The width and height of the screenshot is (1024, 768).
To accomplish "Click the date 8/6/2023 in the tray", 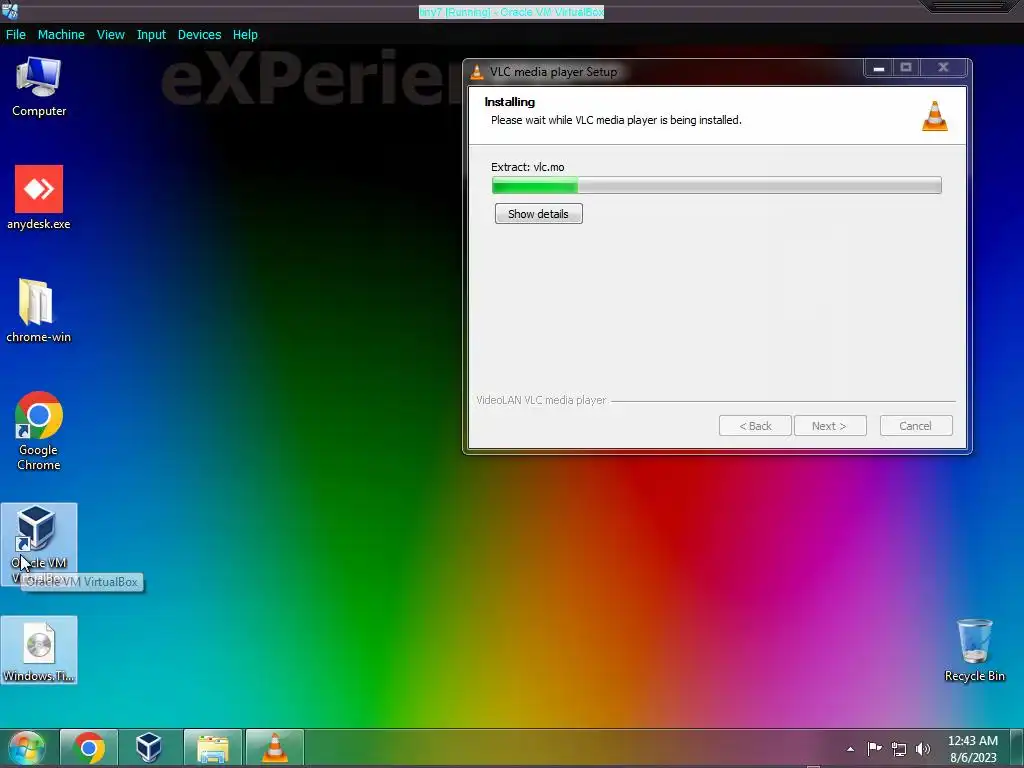I will coord(973,758).
